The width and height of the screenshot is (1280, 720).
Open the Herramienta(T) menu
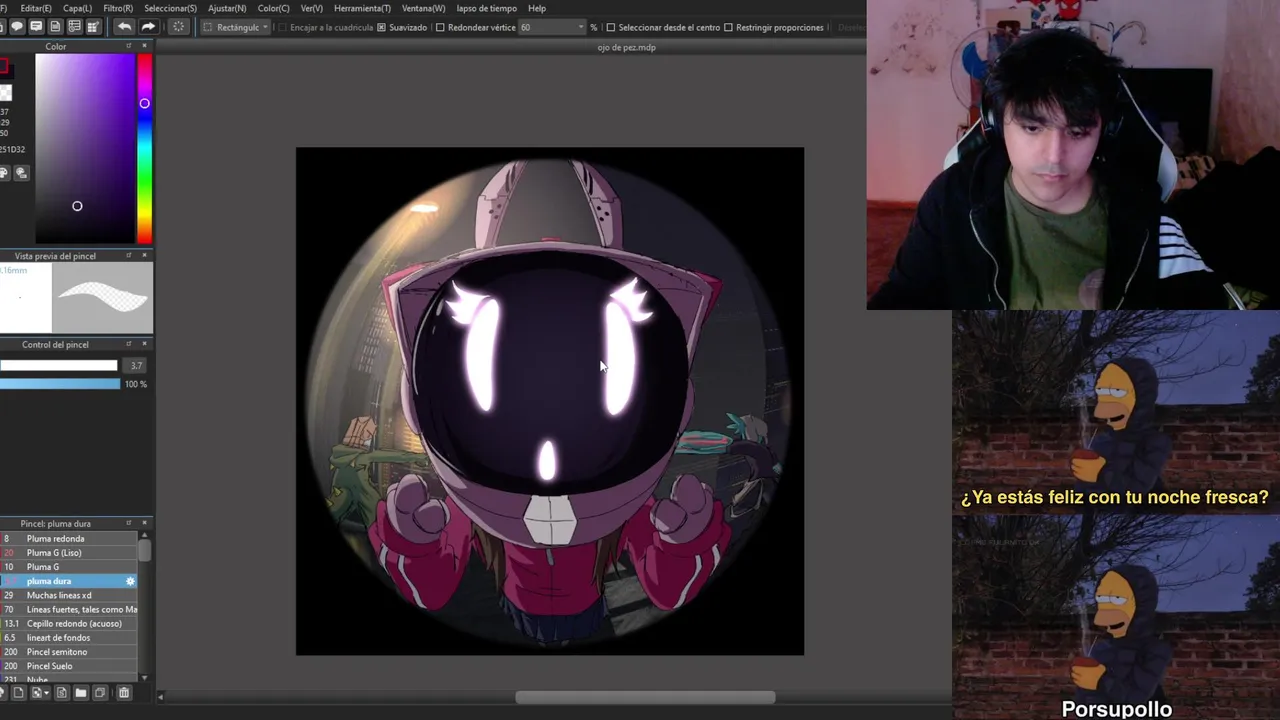362,8
